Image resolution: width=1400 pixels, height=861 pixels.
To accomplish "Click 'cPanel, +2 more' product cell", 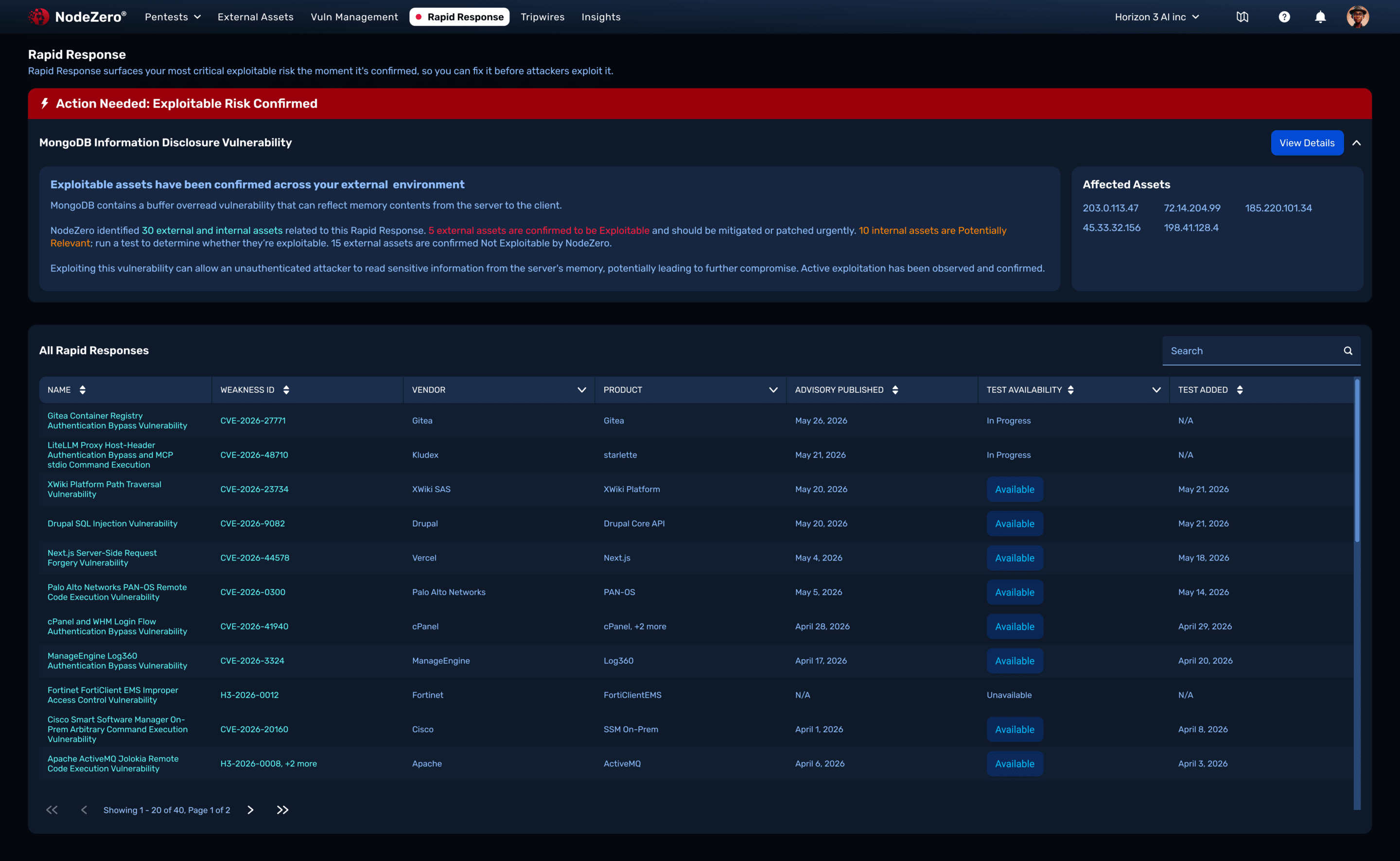I will pos(635,626).
